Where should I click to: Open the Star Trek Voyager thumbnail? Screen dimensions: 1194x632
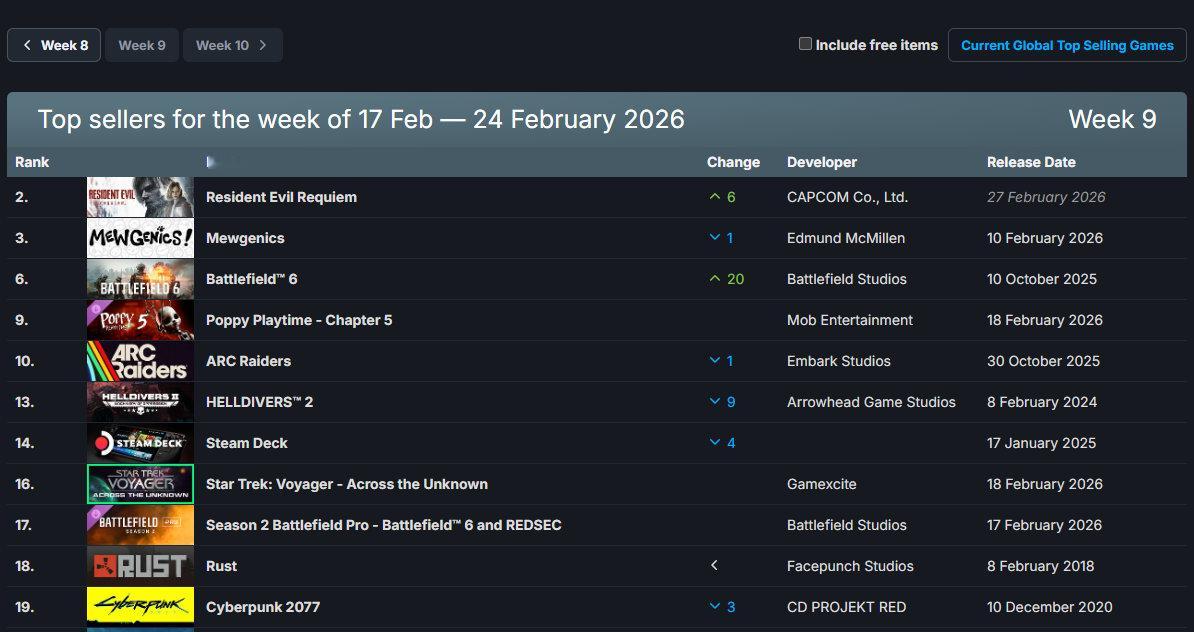[140, 484]
